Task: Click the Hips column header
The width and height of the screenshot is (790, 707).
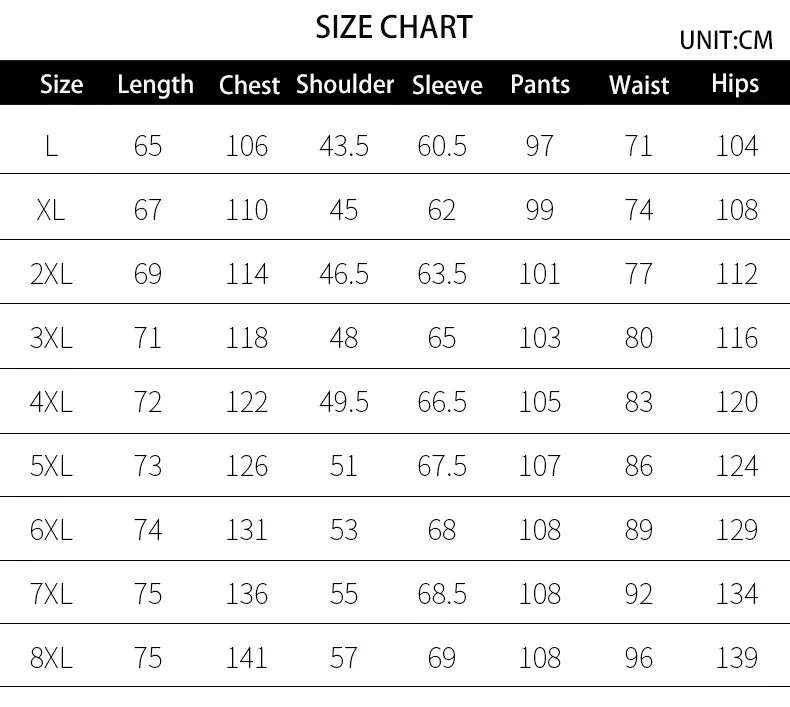Action: [x=735, y=85]
